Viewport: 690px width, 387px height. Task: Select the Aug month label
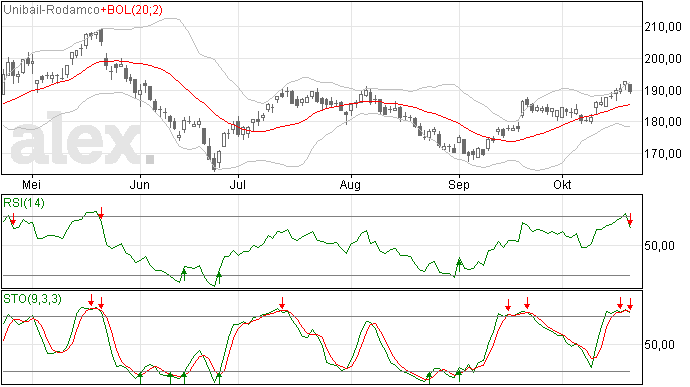[x=350, y=184]
